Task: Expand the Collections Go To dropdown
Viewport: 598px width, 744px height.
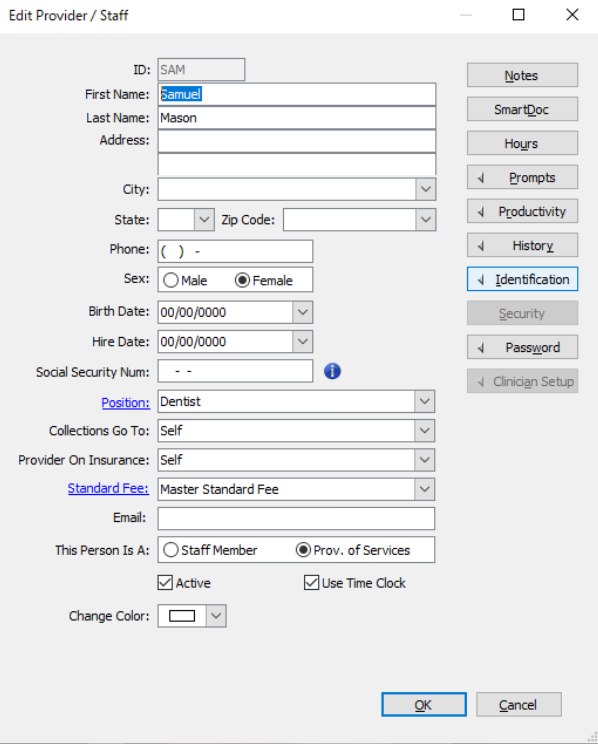Action: (425, 431)
